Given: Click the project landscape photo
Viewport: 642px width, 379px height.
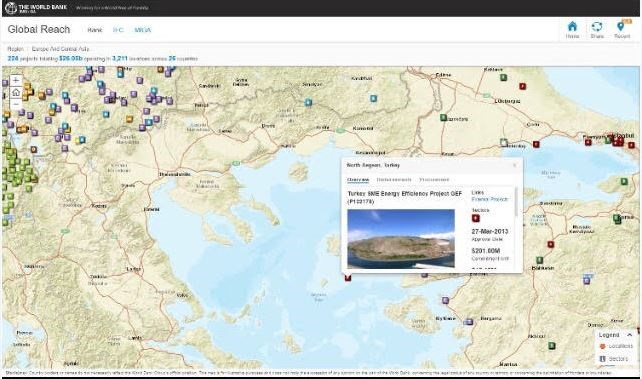Looking at the screenshot, I should point(401,239).
